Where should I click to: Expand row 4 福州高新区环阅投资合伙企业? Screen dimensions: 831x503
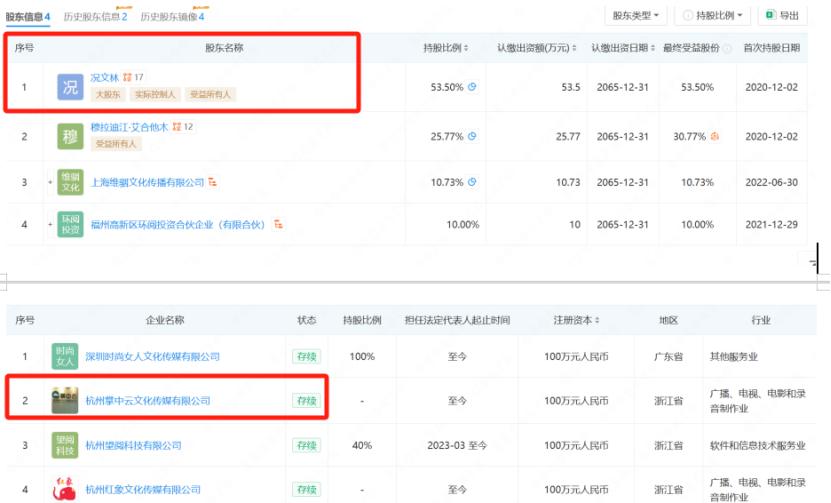click(50, 224)
